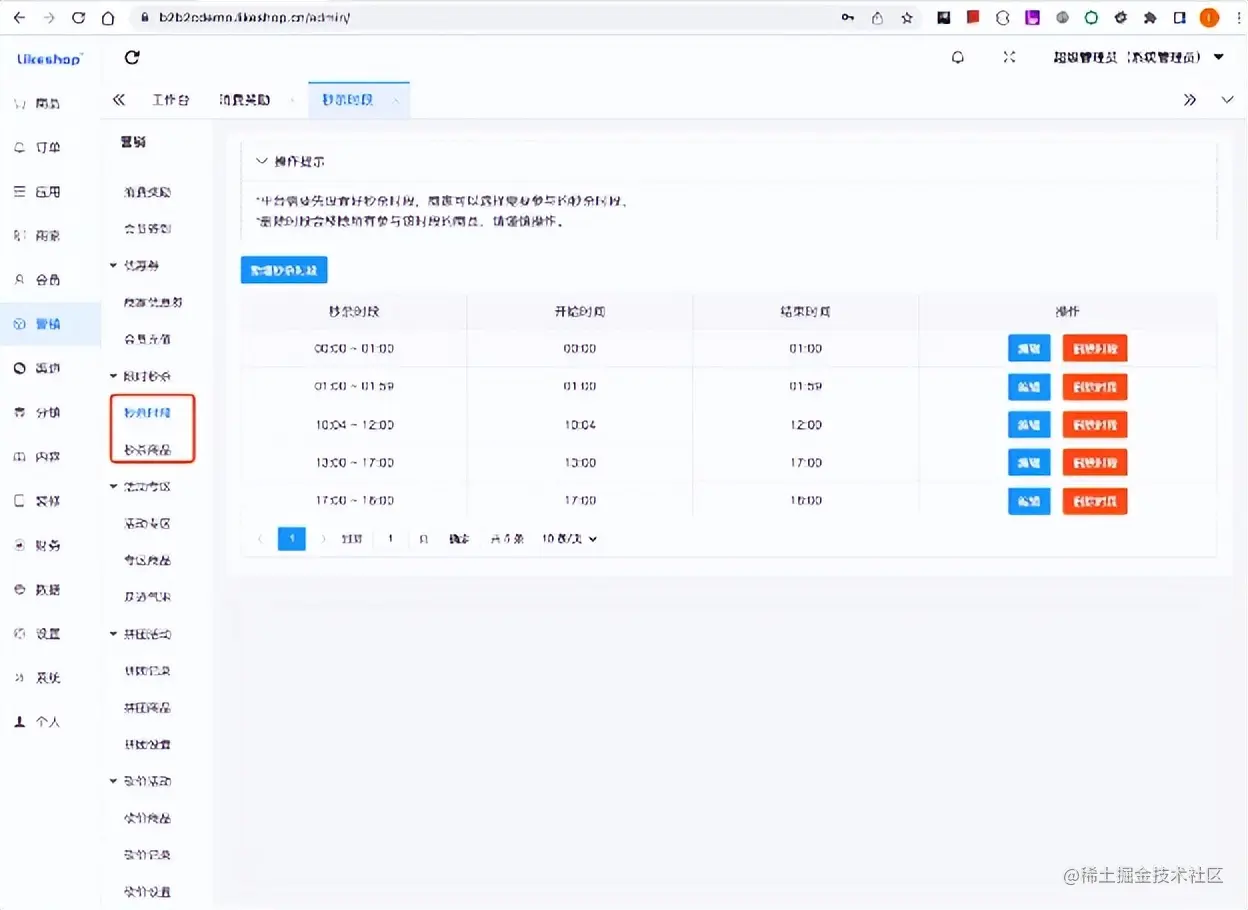Open the administrator account dropdown at top right
Viewport: 1248px width, 910px height.
[1138, 57]
